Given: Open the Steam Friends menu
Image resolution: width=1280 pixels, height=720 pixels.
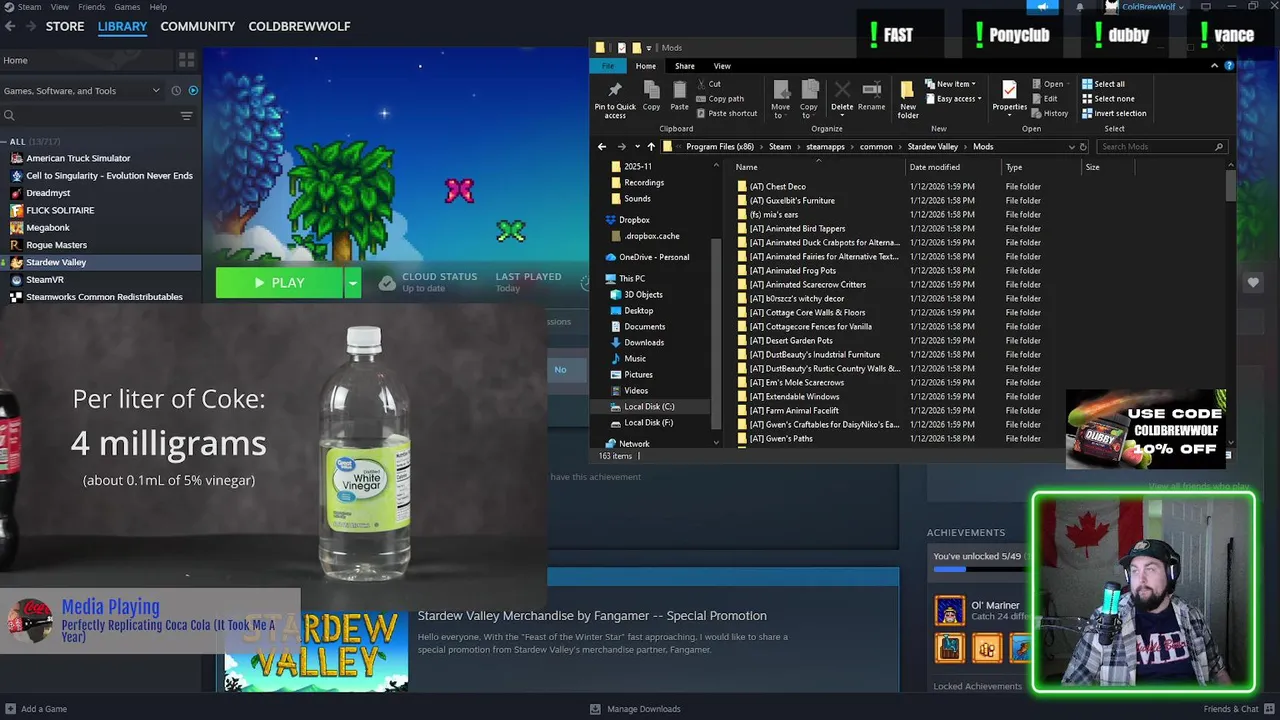Looking at the screenshot, I should (92, 7).
